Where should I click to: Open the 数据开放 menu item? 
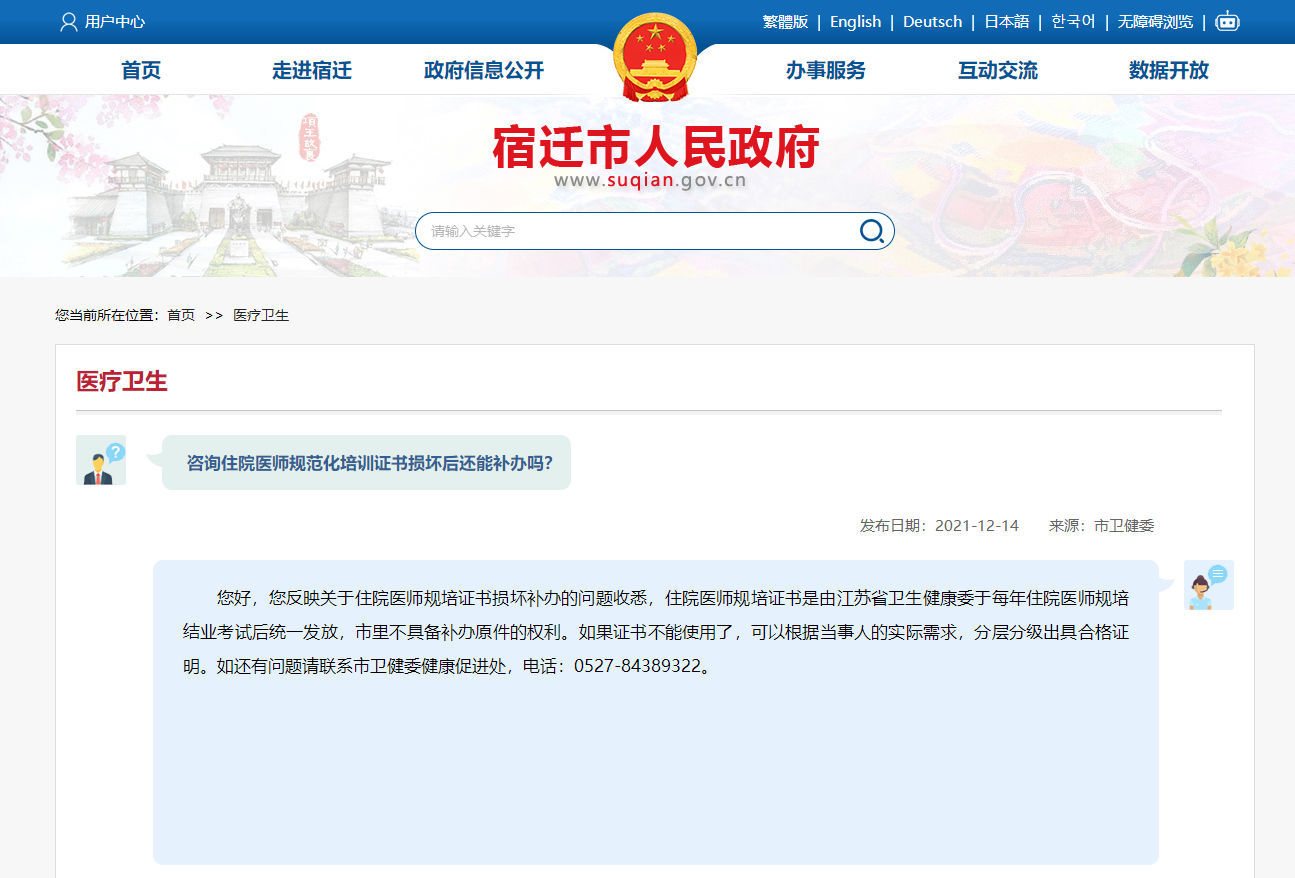[x=1169, y=70]
